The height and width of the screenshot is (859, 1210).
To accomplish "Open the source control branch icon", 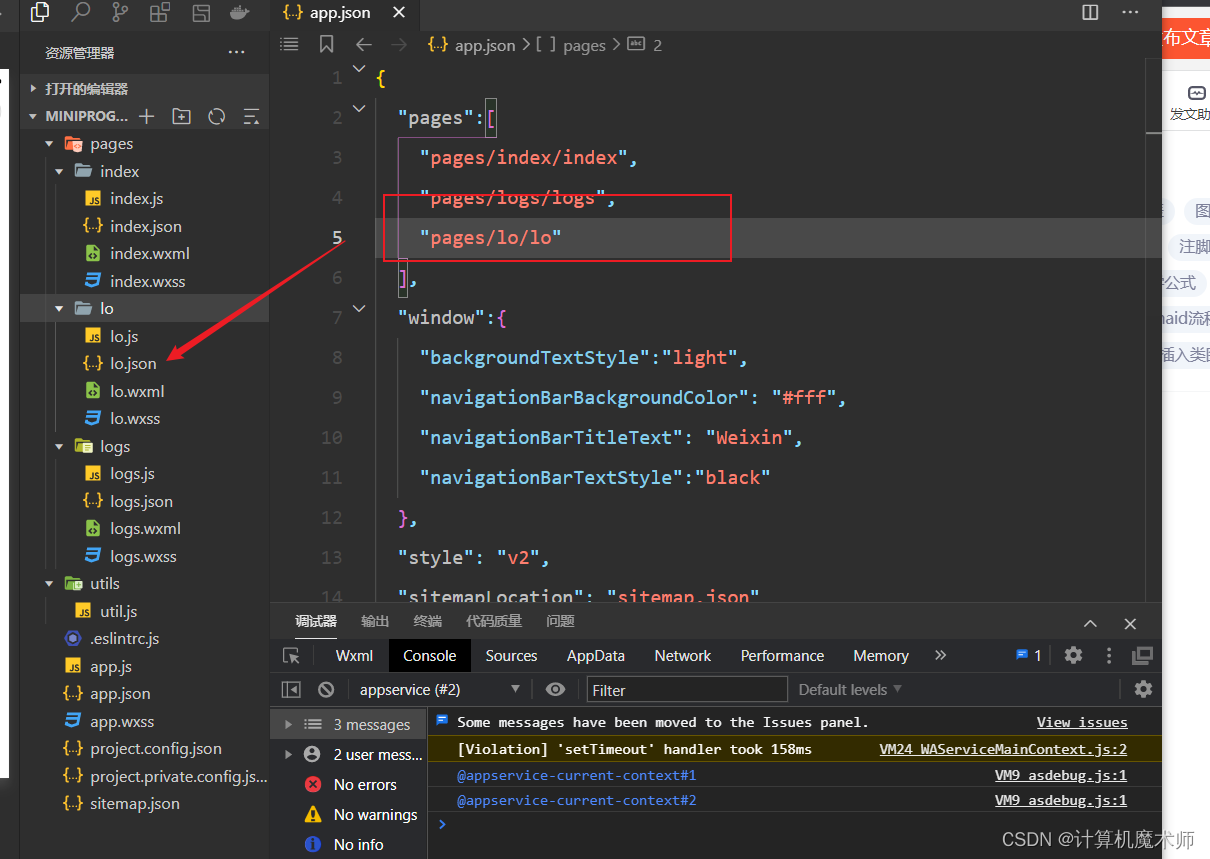I will pyautogui.click(x=120, y=12).
